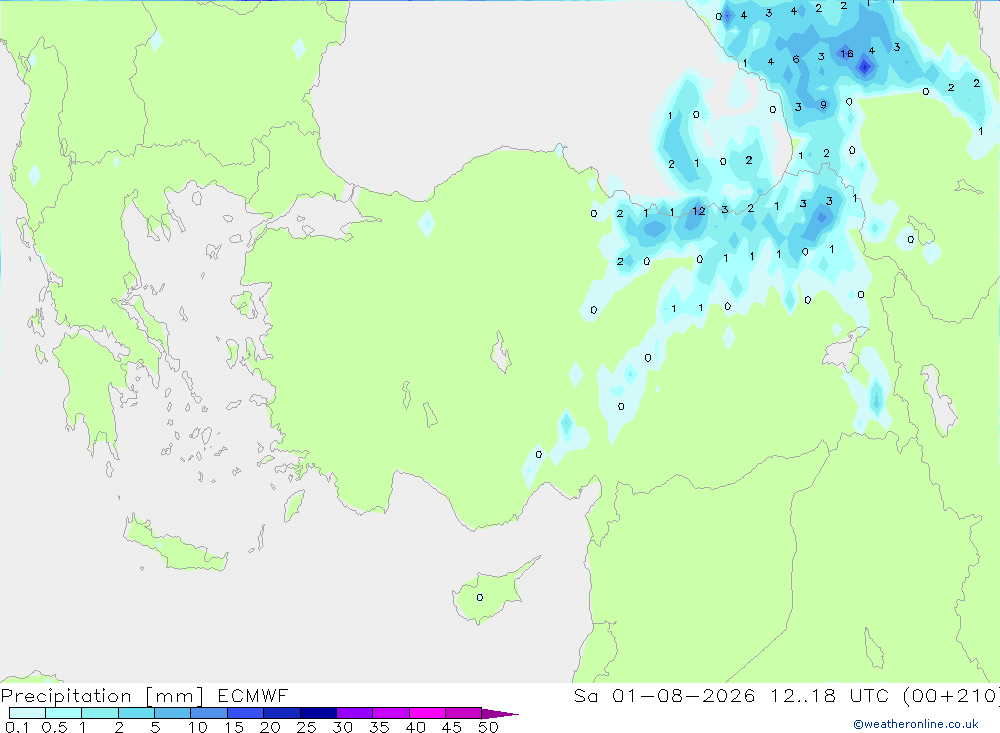Viewport: 1000px width, 733px height.
Task: Click the 'ECMWF' model label
Action: (253, 696)
